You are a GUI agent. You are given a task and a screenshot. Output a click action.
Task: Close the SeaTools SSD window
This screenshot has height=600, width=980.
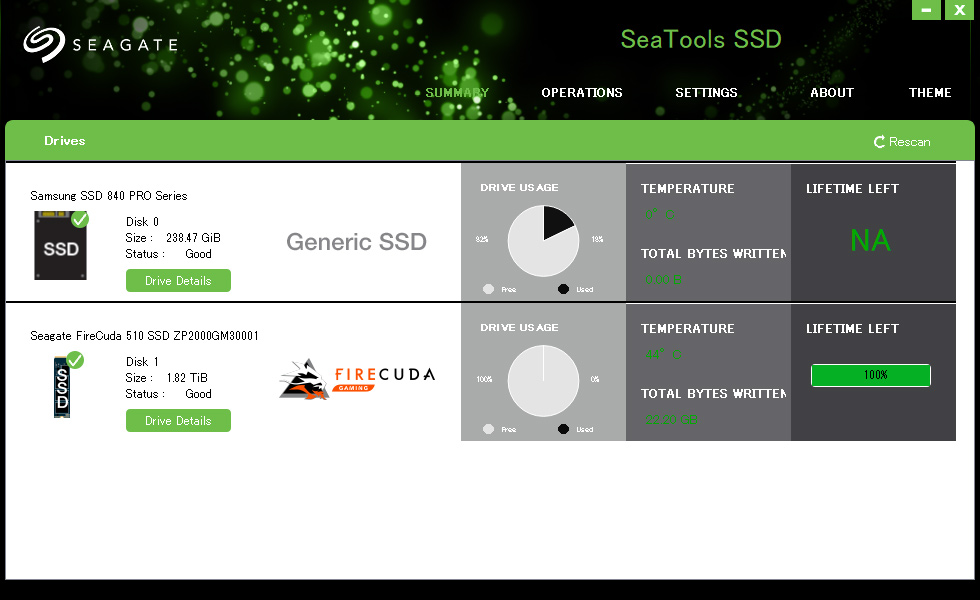(x=959, y=9)
